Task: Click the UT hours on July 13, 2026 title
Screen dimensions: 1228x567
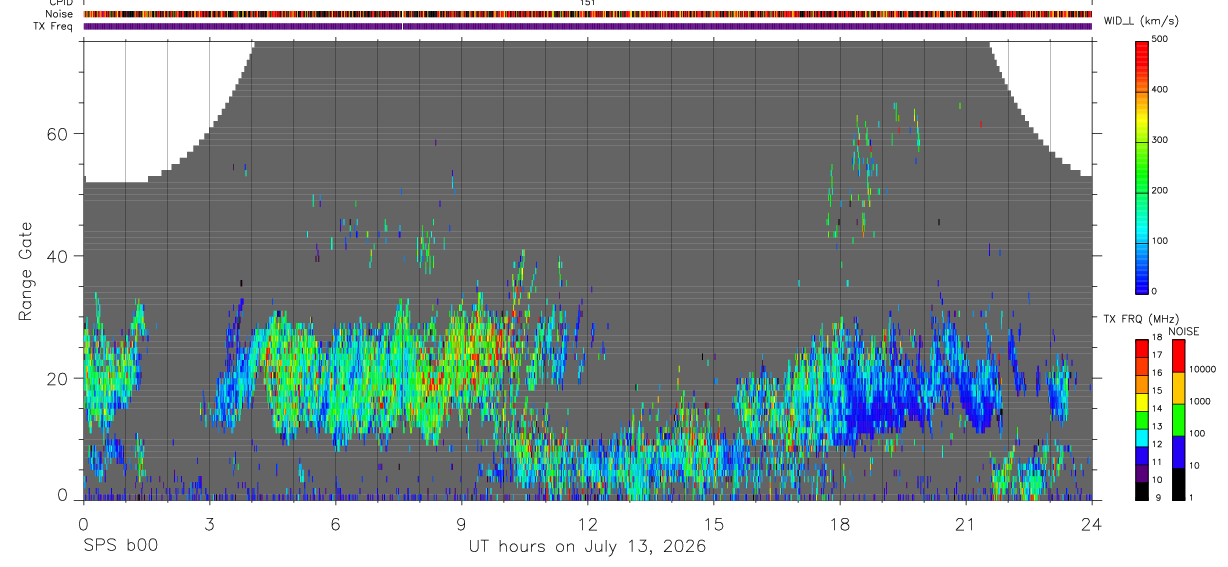Action: 587,547
